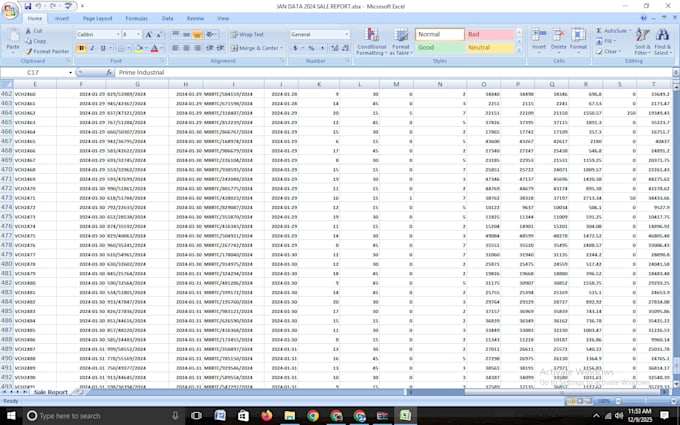680x425 pixels.
Task: Click the formula bar showing Prime Industrial
Action: [392, 72]
